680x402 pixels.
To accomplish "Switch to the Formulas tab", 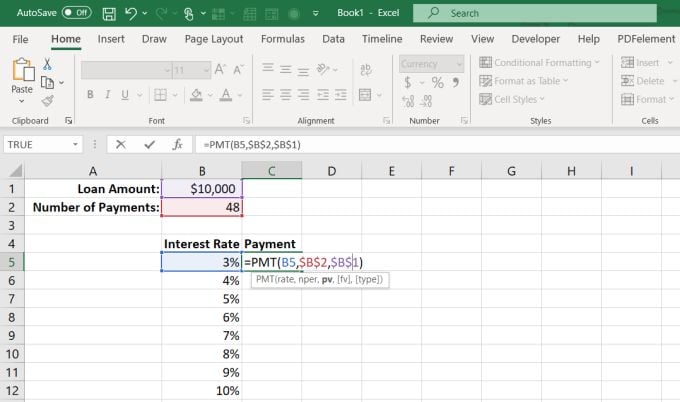I will tap(282, 39).
